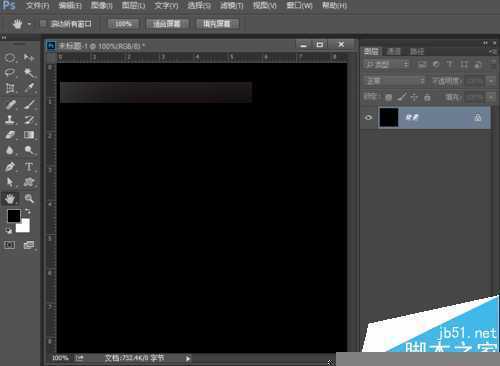Toggle Quick Mask mode

pyautogui.click(x=10, y=245)
